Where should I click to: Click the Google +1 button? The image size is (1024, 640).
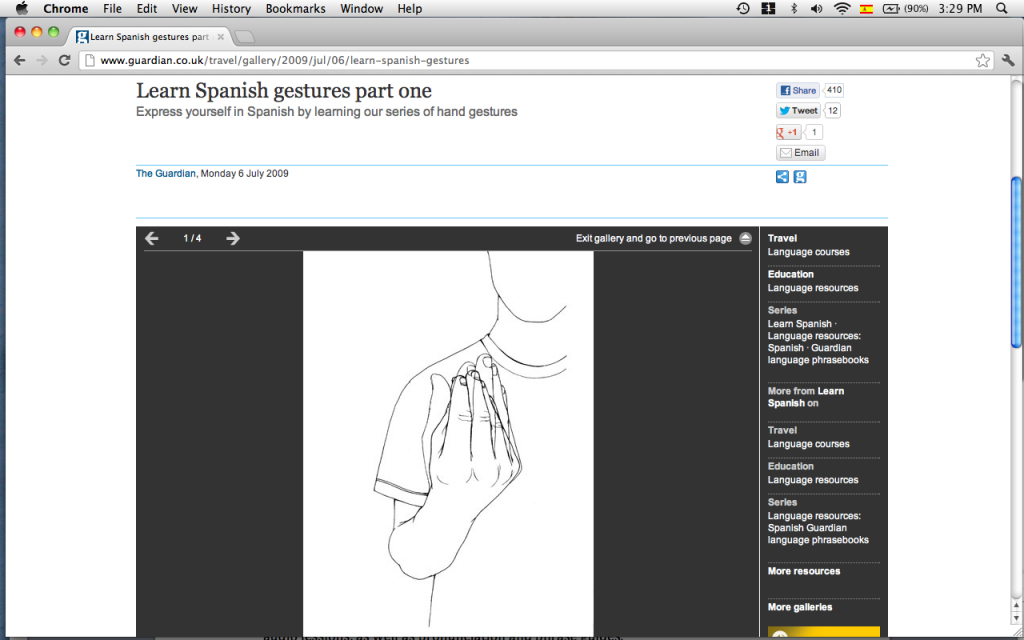click(x=788, y=132)
